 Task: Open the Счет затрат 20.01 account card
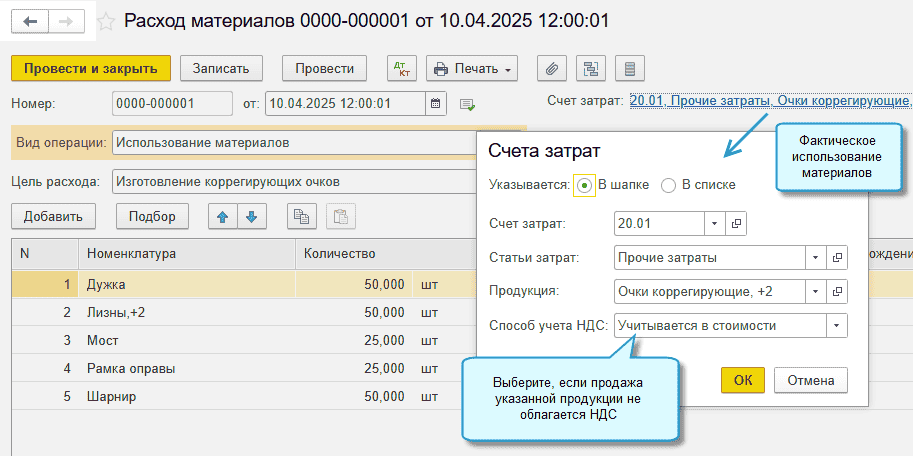[x=735, y=224]
